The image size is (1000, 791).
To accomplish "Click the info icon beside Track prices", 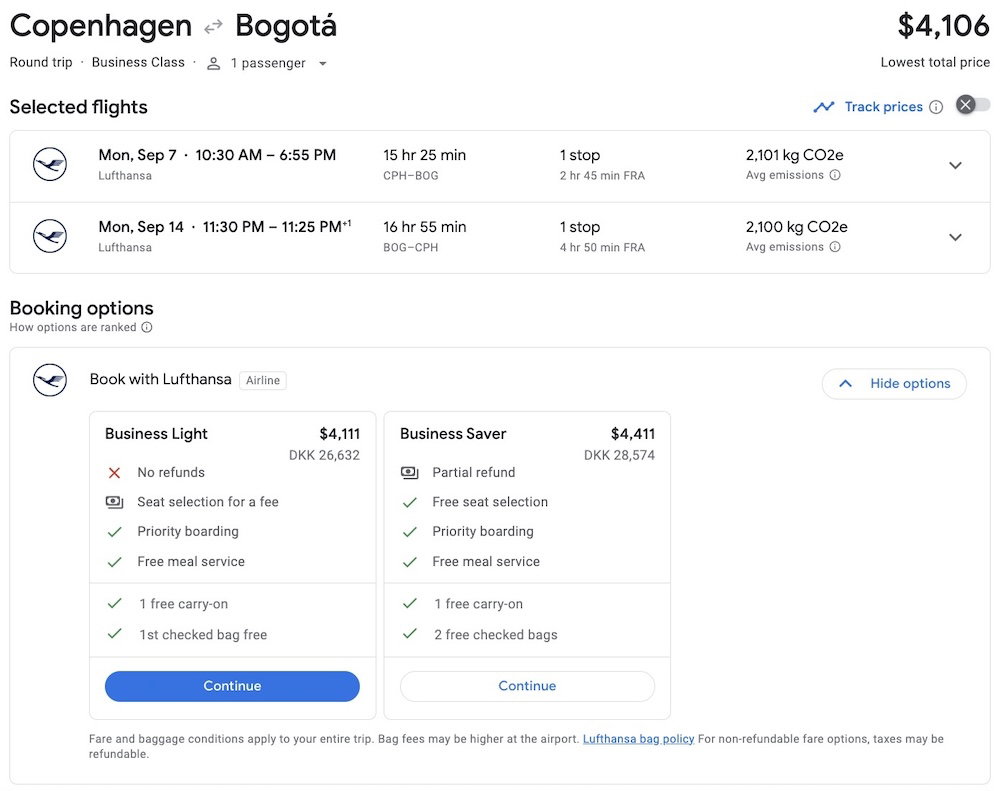I will tap(936, 107).
